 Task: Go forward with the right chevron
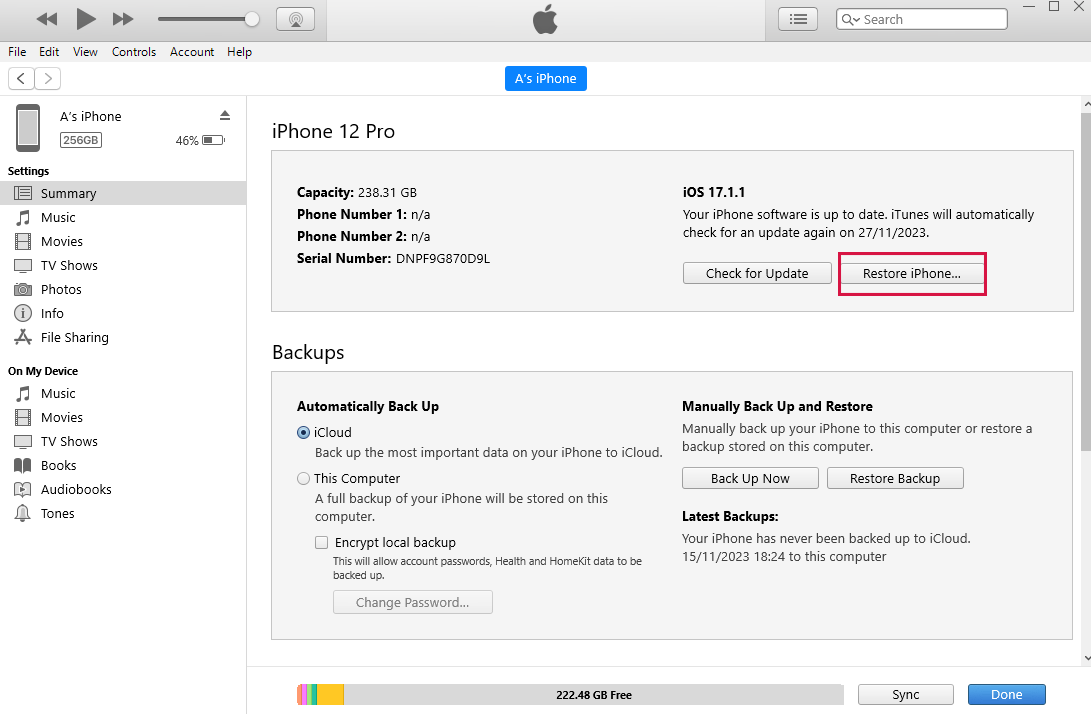click(47, 79)
